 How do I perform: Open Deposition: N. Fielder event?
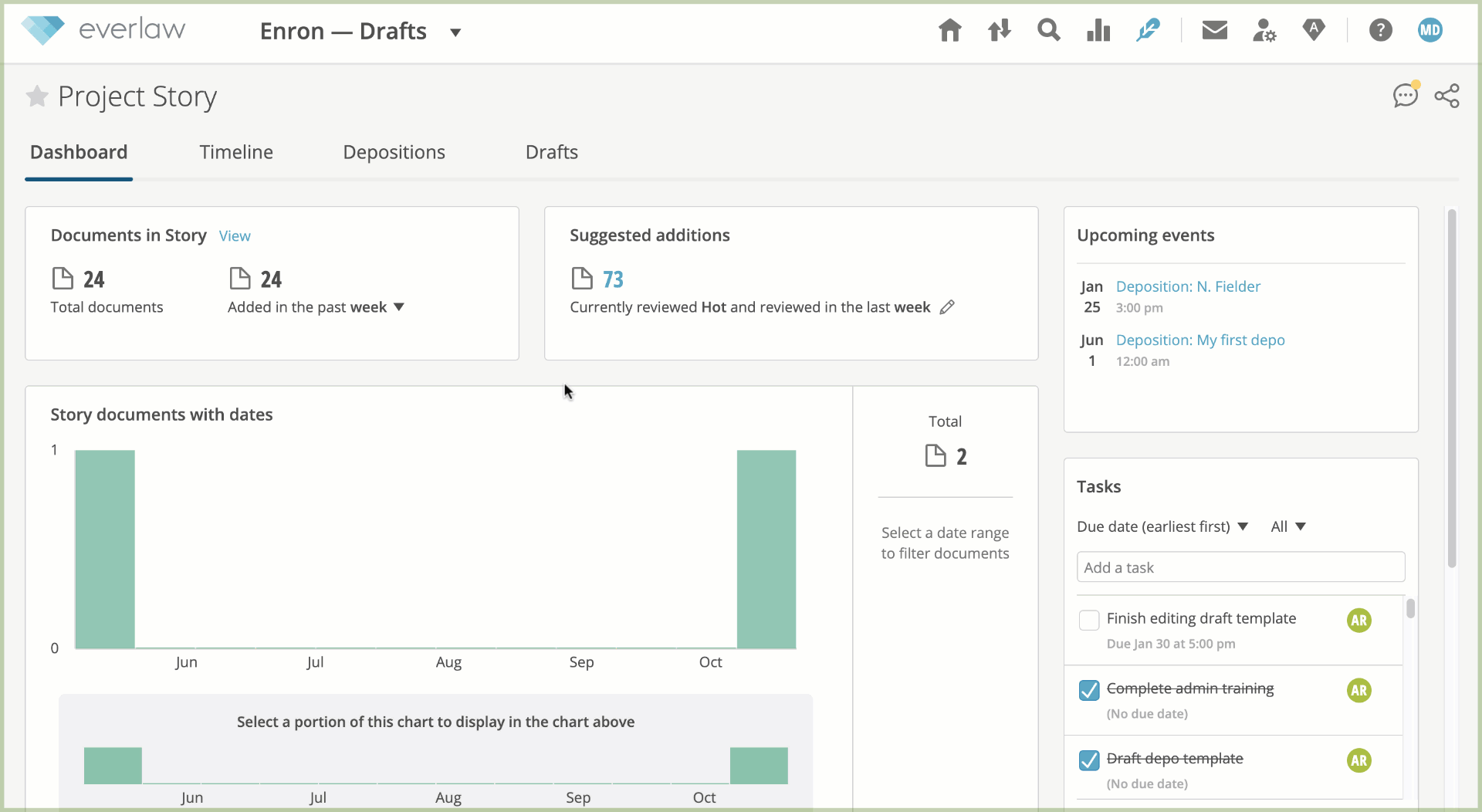click(1188, 286)
